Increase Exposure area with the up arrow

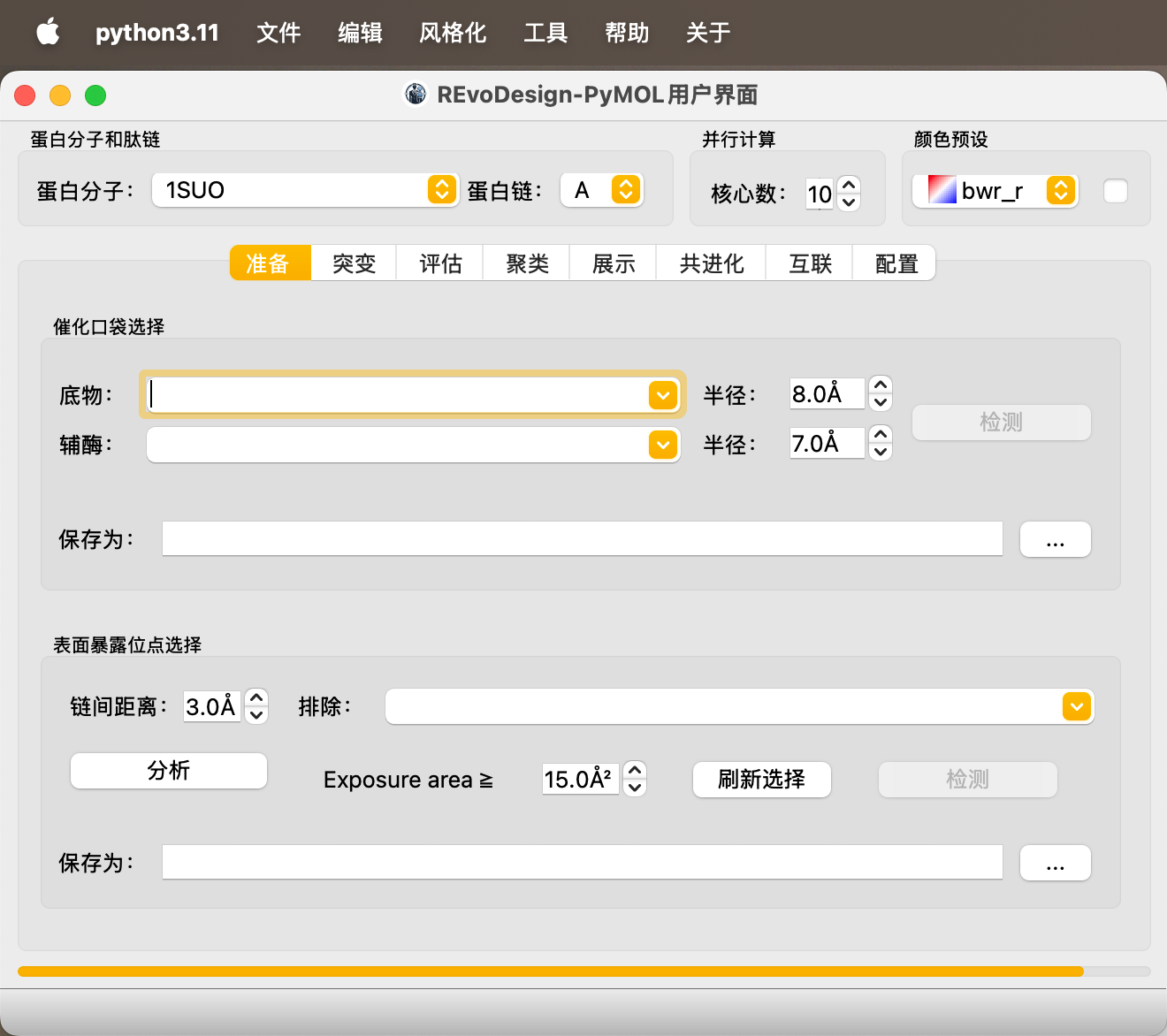click(x=635, y=770)
